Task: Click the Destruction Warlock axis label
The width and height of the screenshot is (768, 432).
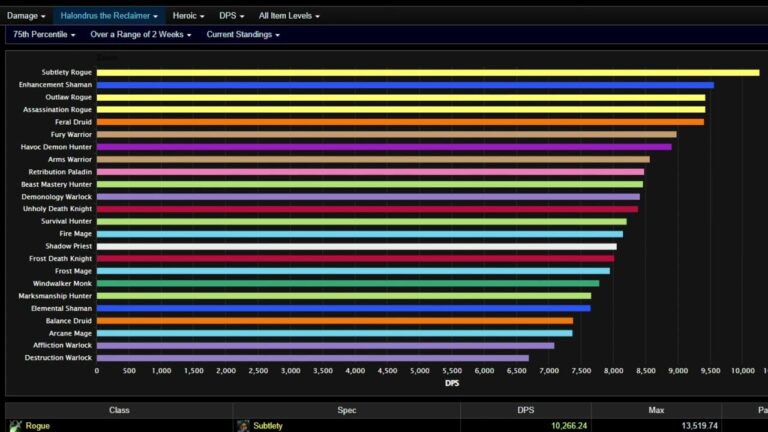Action: click(x=58, y=358)
